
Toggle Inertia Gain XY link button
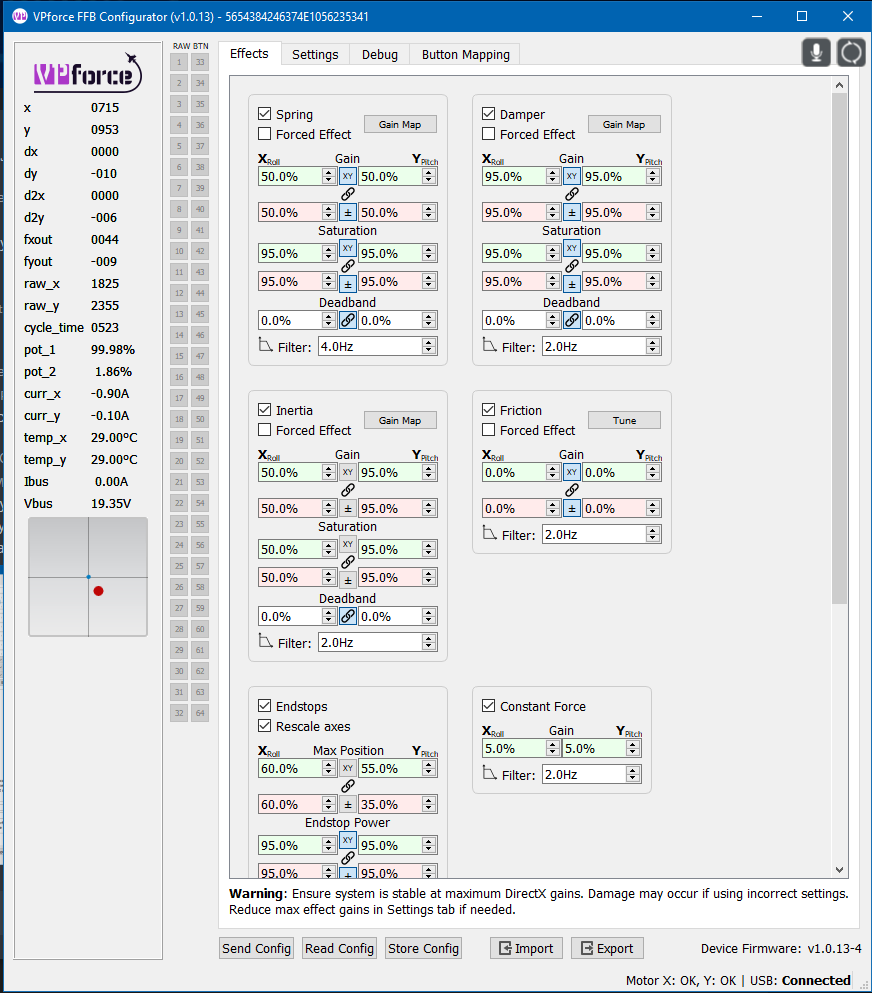(x=348, y=472)
